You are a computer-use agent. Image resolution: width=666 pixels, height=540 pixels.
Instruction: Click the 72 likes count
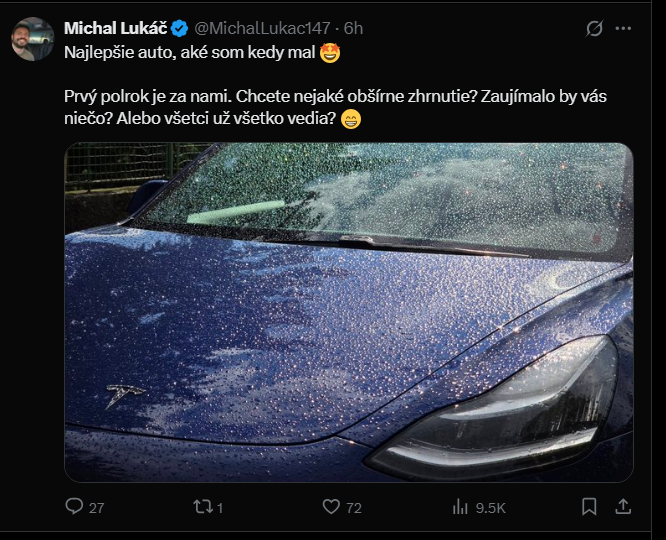pyautogui.click(x=354, y=508)
